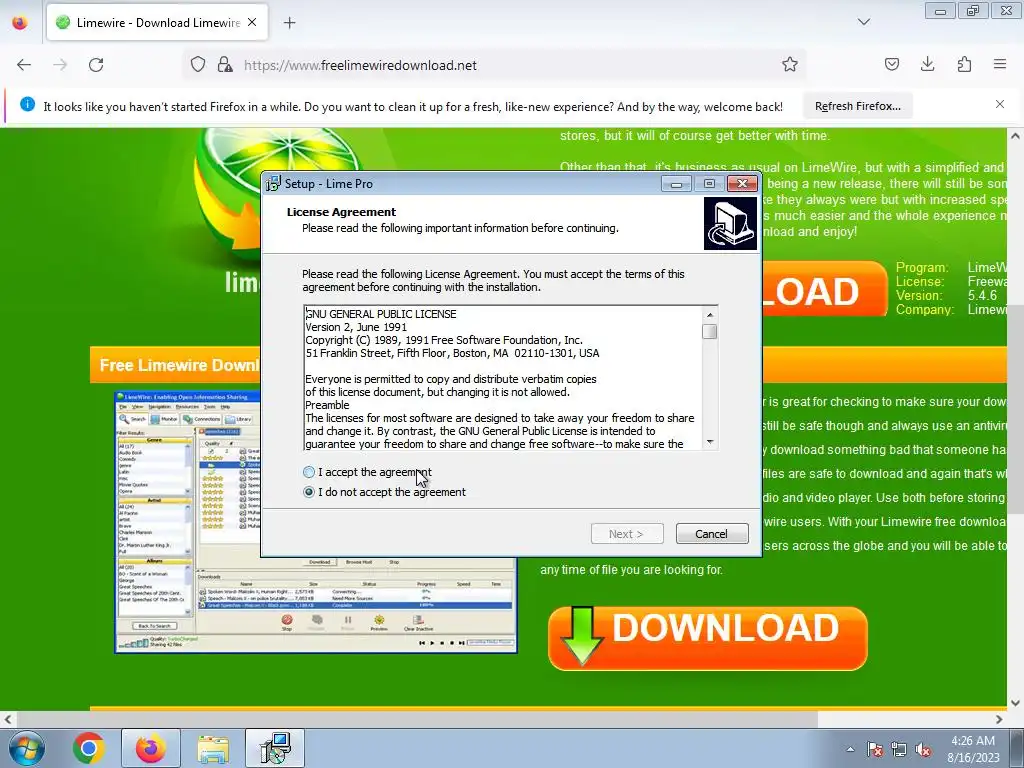Click the Firefox forward arrow
Screen dimensions: 1024x768
[x=60, y=65]
